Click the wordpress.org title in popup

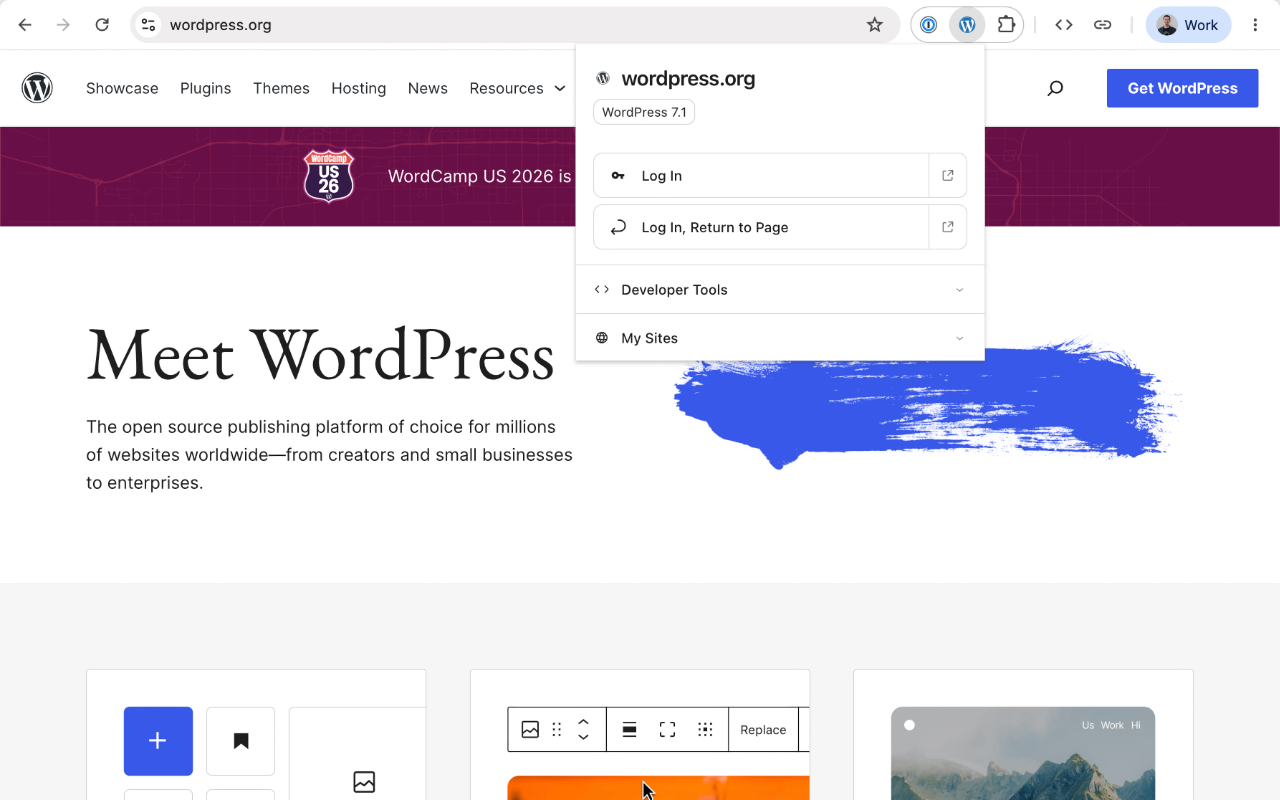click(x=688, y=79)
